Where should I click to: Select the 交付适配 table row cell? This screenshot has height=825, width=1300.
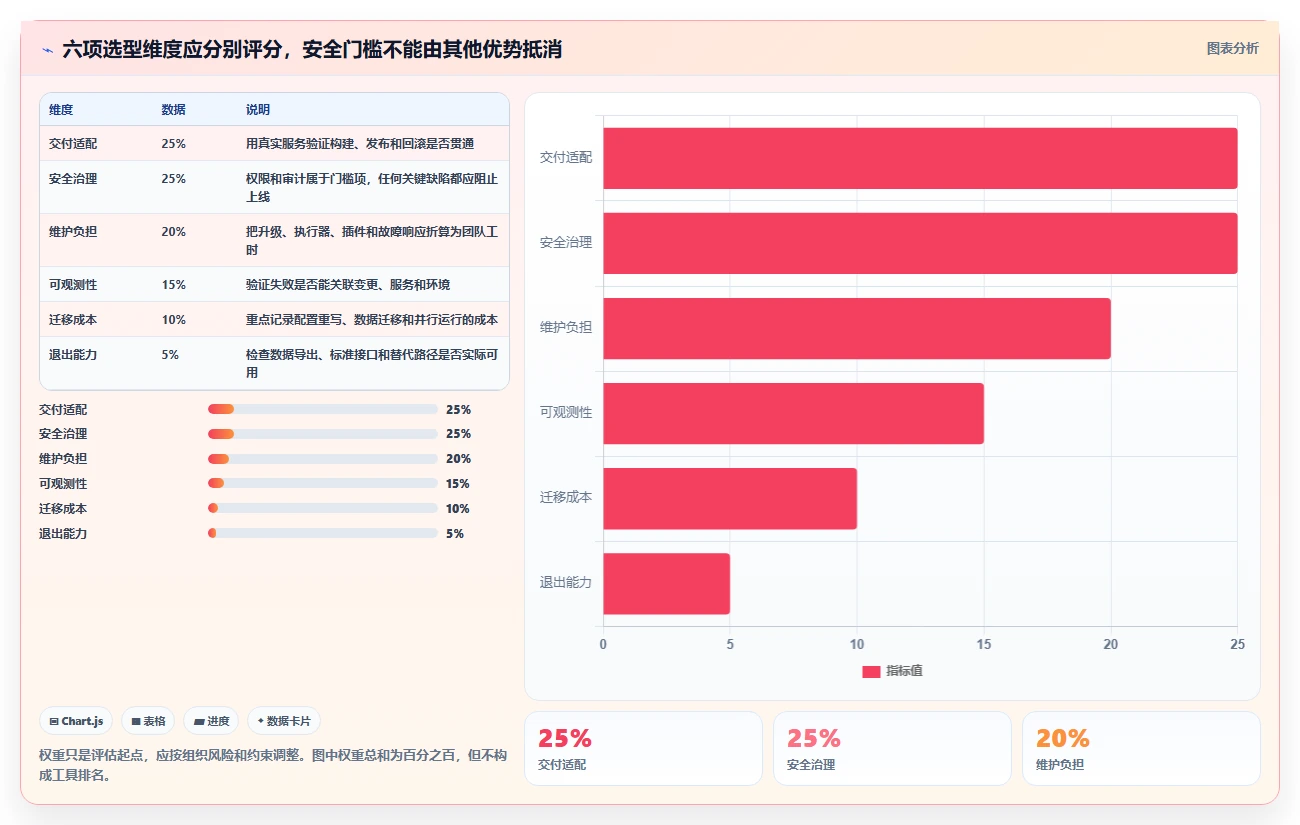click(73, 144)
